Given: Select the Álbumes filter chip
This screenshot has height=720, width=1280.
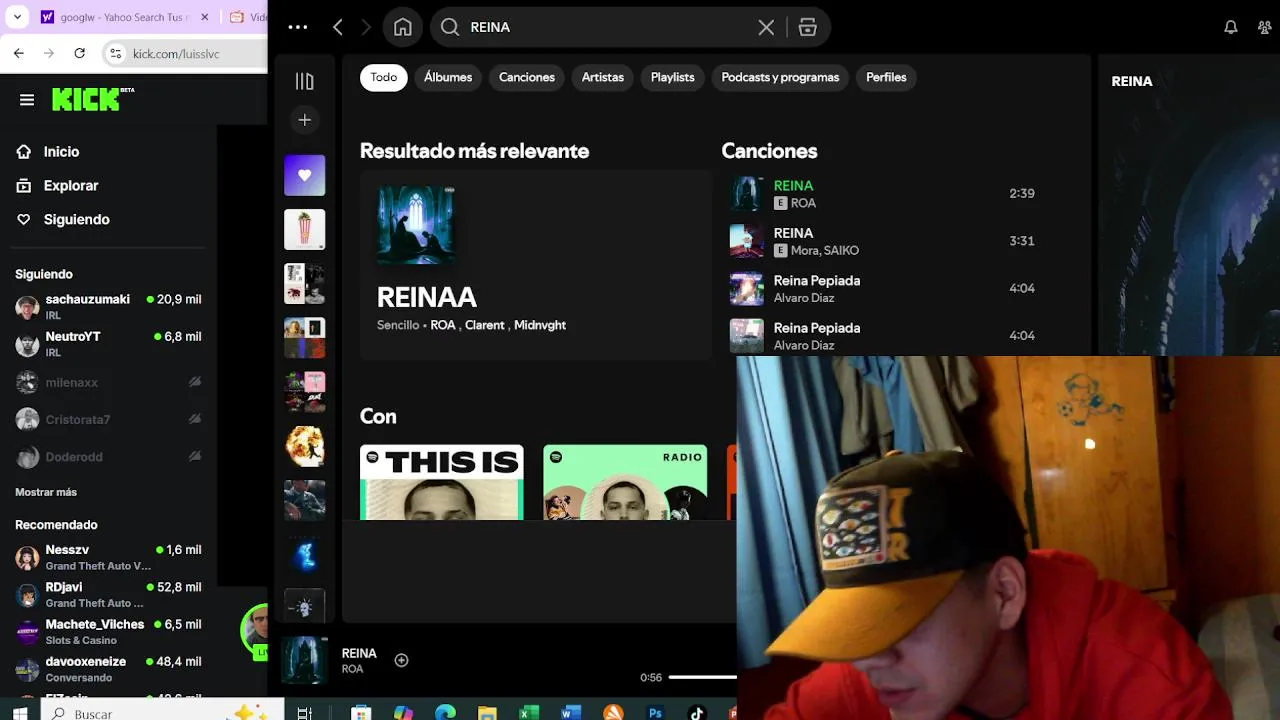Looking at the screenshot, I should click(x=448, y=77).
